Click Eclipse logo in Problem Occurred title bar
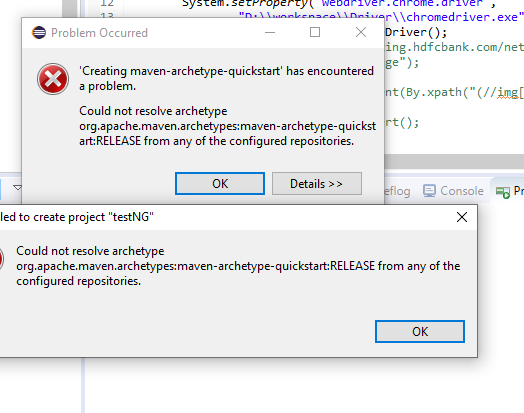The image size is (524, 413). [39, 33]
